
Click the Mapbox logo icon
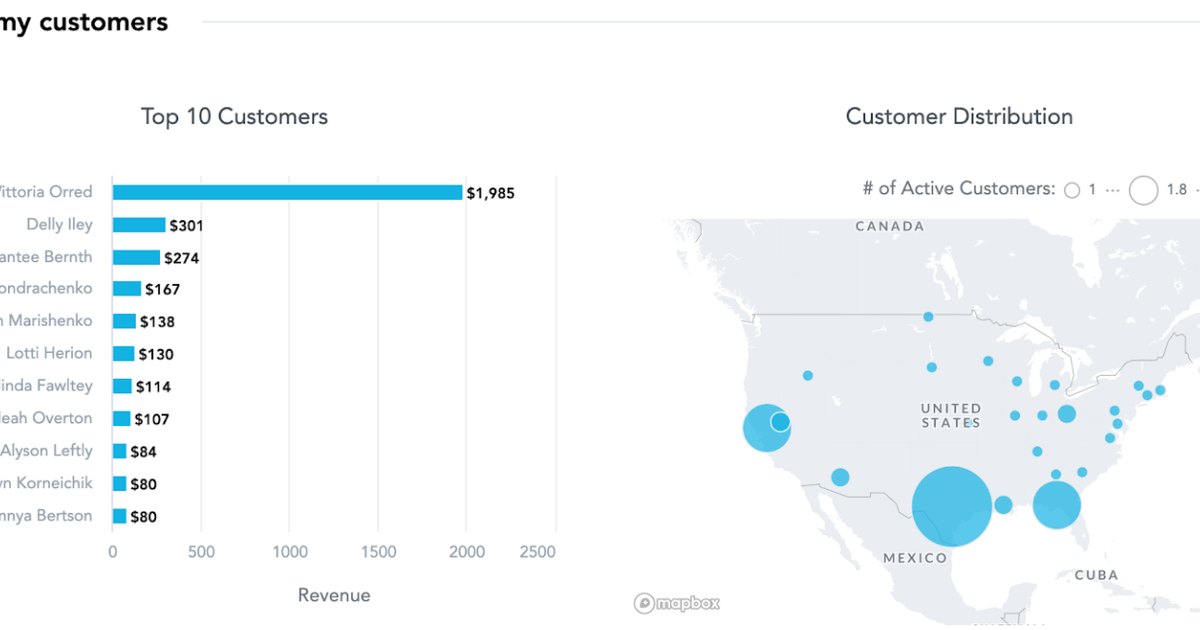[x=646, y=603]
